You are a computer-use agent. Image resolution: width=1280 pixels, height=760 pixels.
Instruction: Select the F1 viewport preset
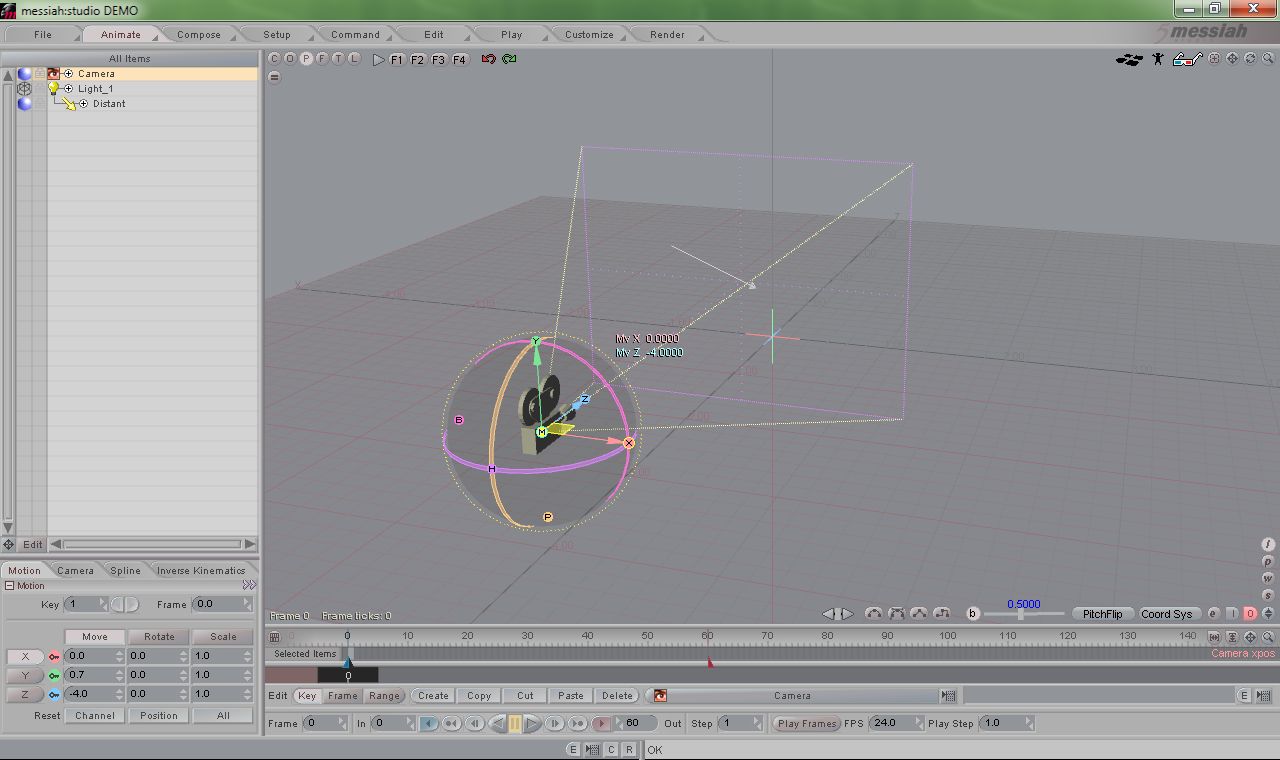396,60
